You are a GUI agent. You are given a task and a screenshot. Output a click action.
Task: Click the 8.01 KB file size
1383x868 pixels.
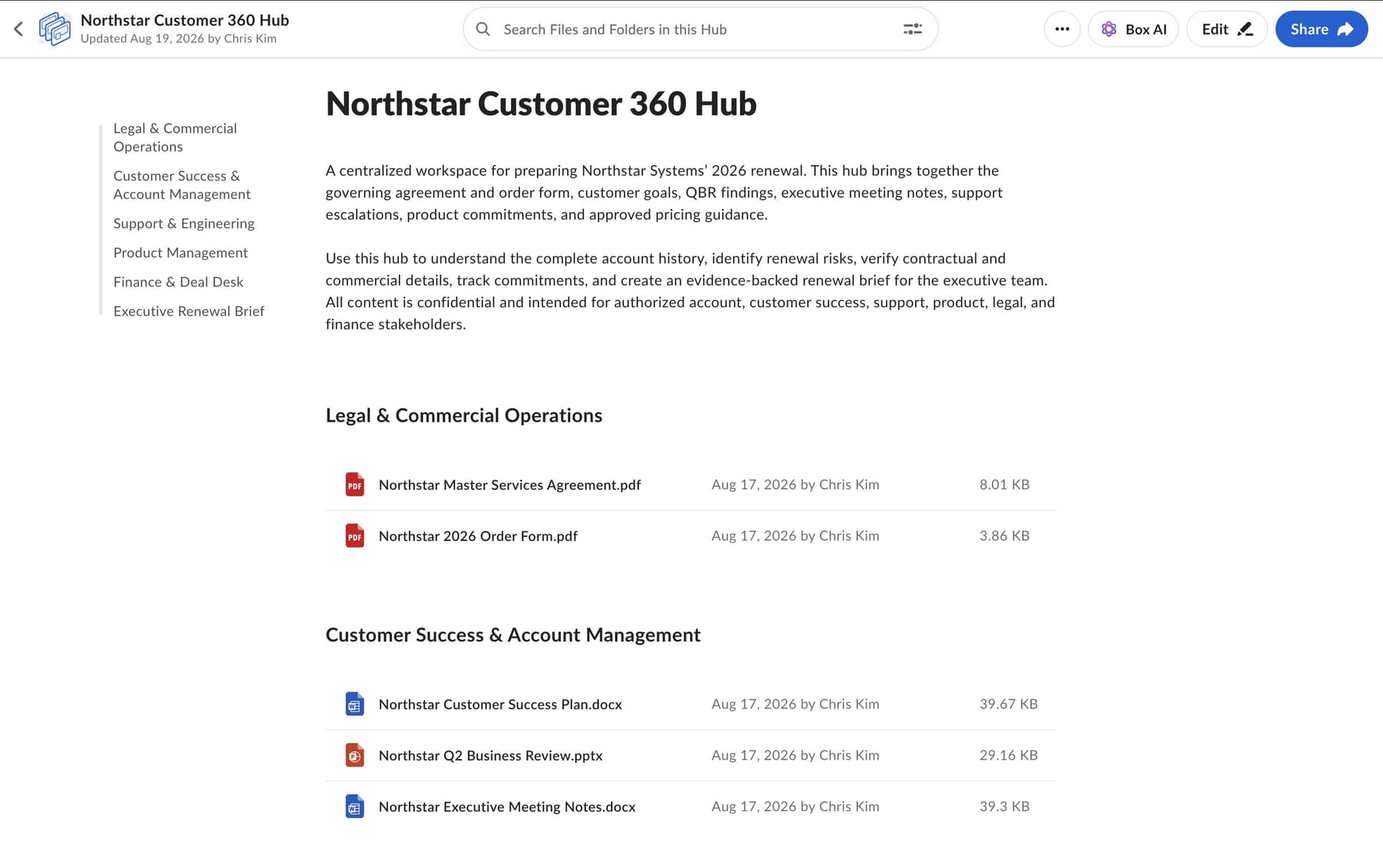(x=1004, y=485)
